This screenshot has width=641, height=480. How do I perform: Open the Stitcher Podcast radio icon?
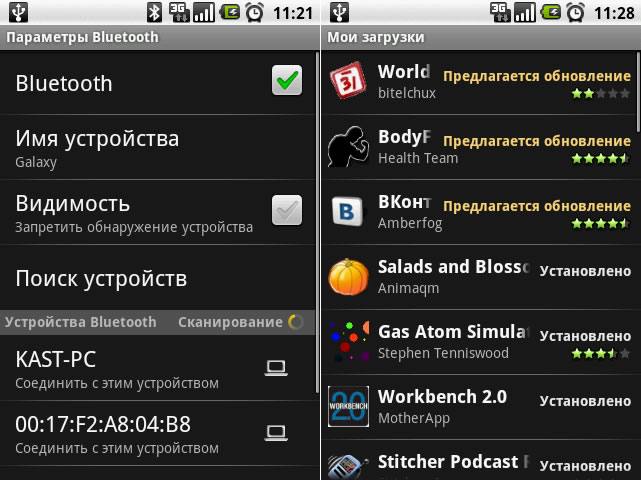[x=348, y=467]
